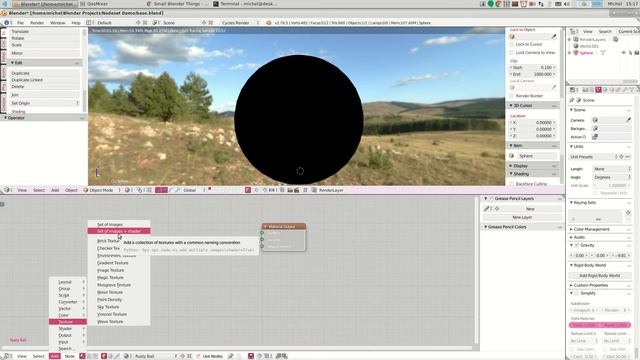Click Search... in the Add menu
The height and width of the screenshot is (360, 640).
pos(68,349)
